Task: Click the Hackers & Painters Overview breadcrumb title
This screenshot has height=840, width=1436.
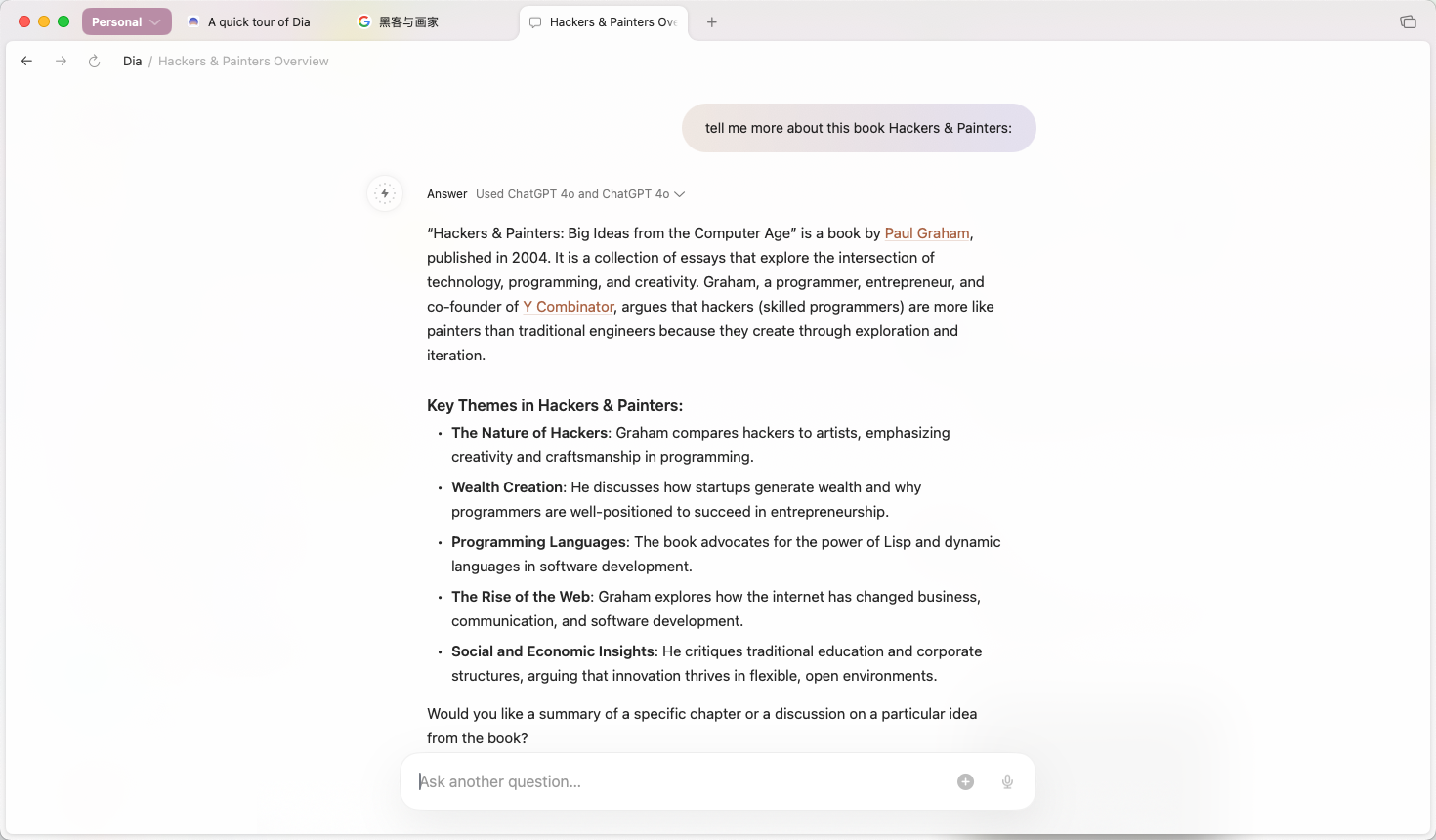Action: coord(243,61)
